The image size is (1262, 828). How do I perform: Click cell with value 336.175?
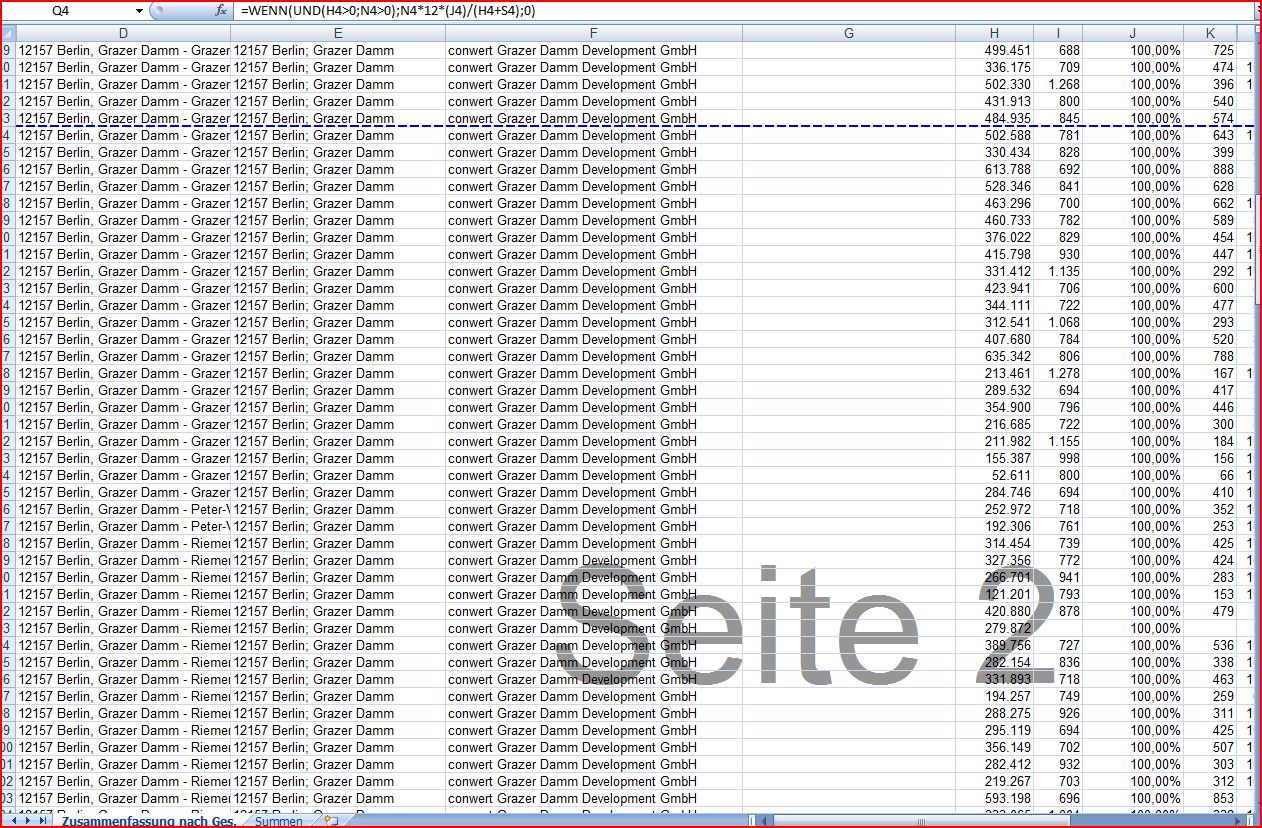pyautogui.click(x=994, y=67)
